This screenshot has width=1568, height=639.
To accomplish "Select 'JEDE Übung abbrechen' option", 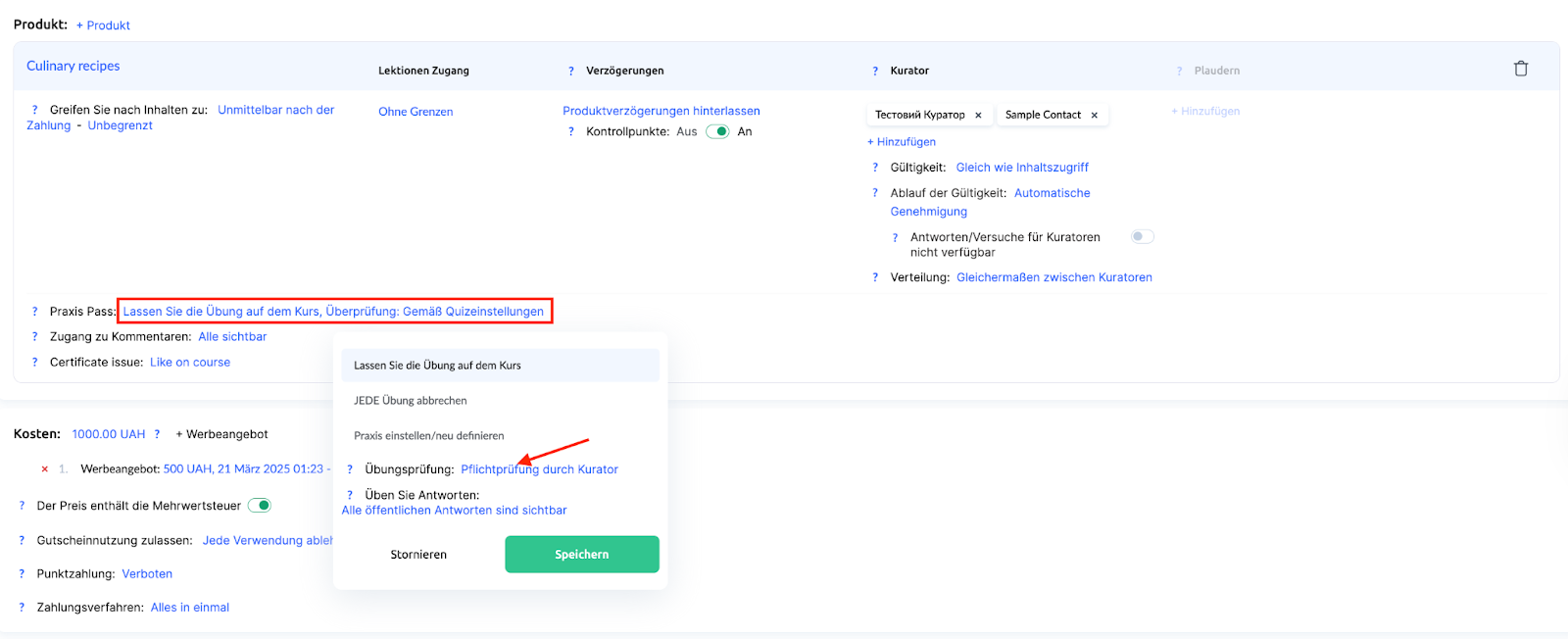I will (411, 401).
